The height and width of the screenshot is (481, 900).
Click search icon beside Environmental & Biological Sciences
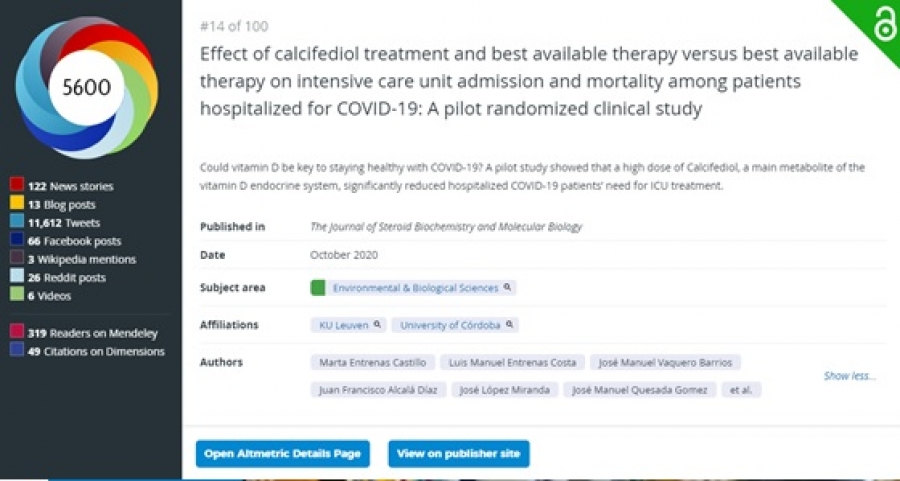click(507, 287)
